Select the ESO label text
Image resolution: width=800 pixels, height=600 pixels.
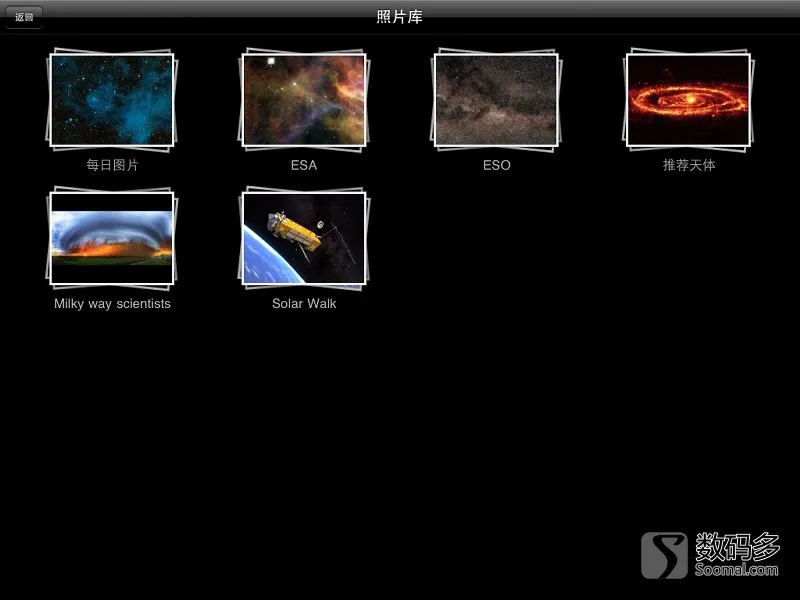tap(496, 165)
